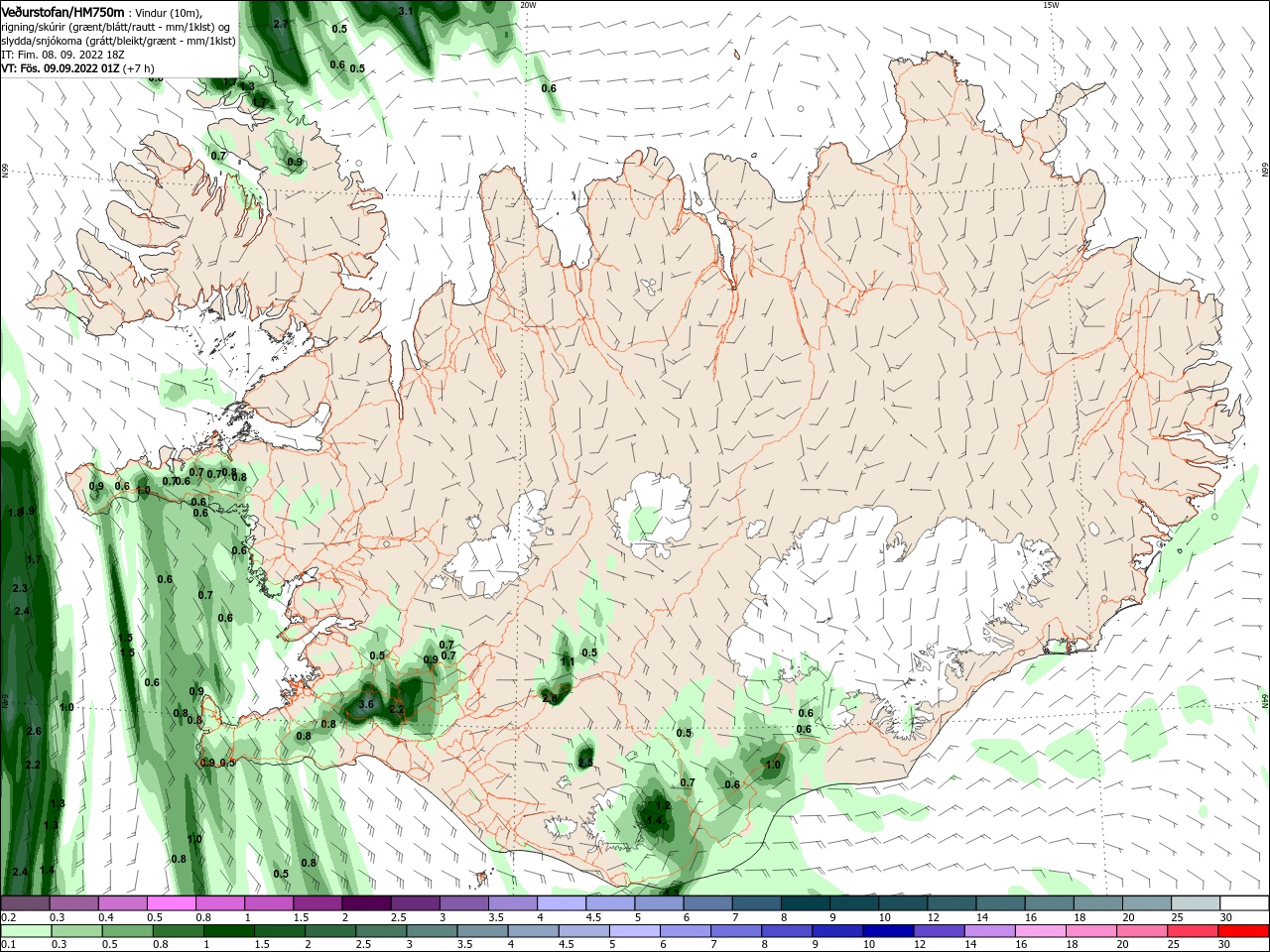Click the legend description line 'slydda/snjókoma (grátt/bleikt/grænt - mm/1klst)'
This screenshot has width=1270, height=952.
(x=118, y=41)
